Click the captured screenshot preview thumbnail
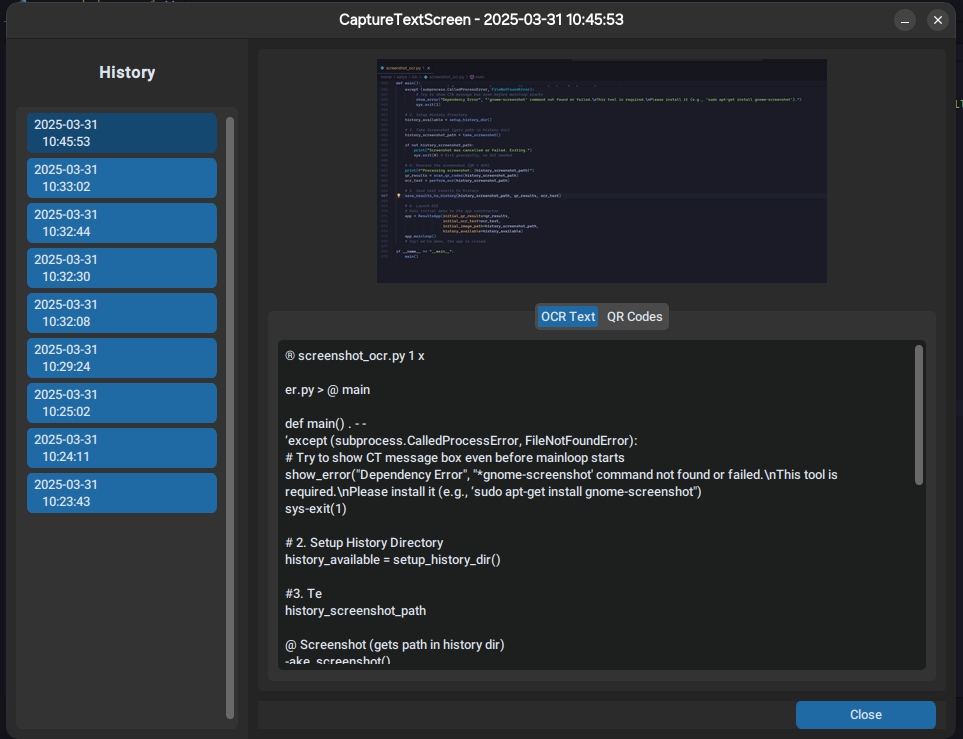963x739 pixels. 601,170
